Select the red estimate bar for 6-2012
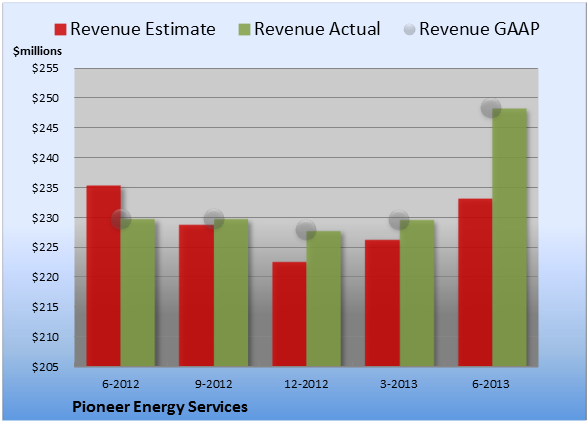This screenshot has width=588, height=422. 104,276
